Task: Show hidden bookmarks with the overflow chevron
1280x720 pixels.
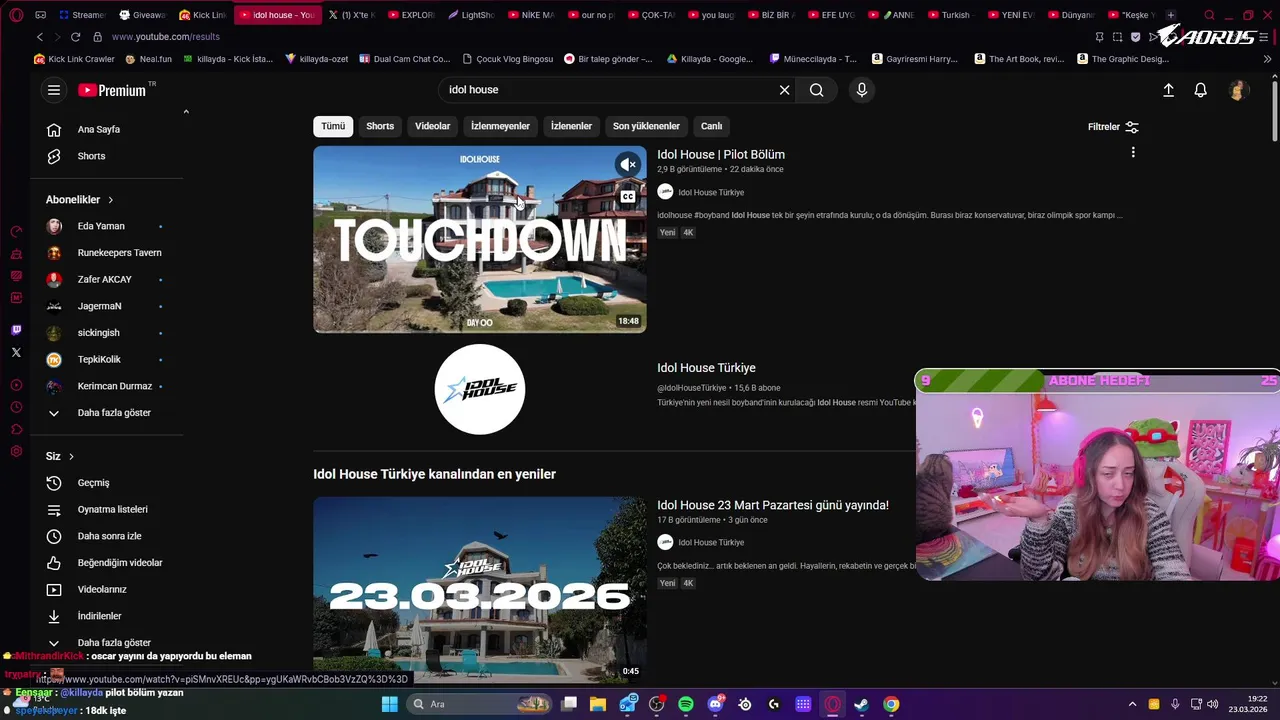Action: click(x=1267, y=59)
